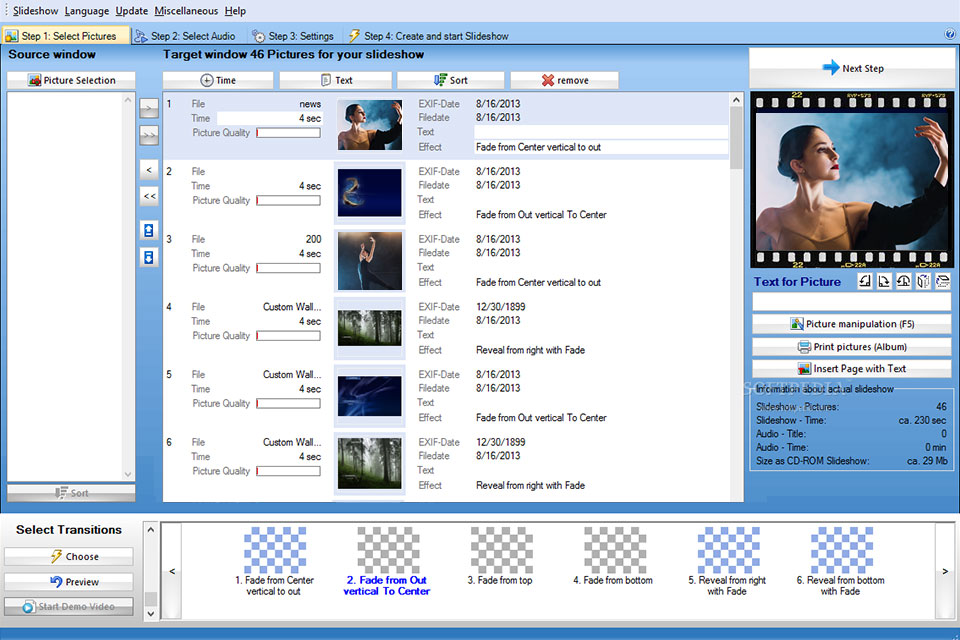Open Update menu

point(131,11)
